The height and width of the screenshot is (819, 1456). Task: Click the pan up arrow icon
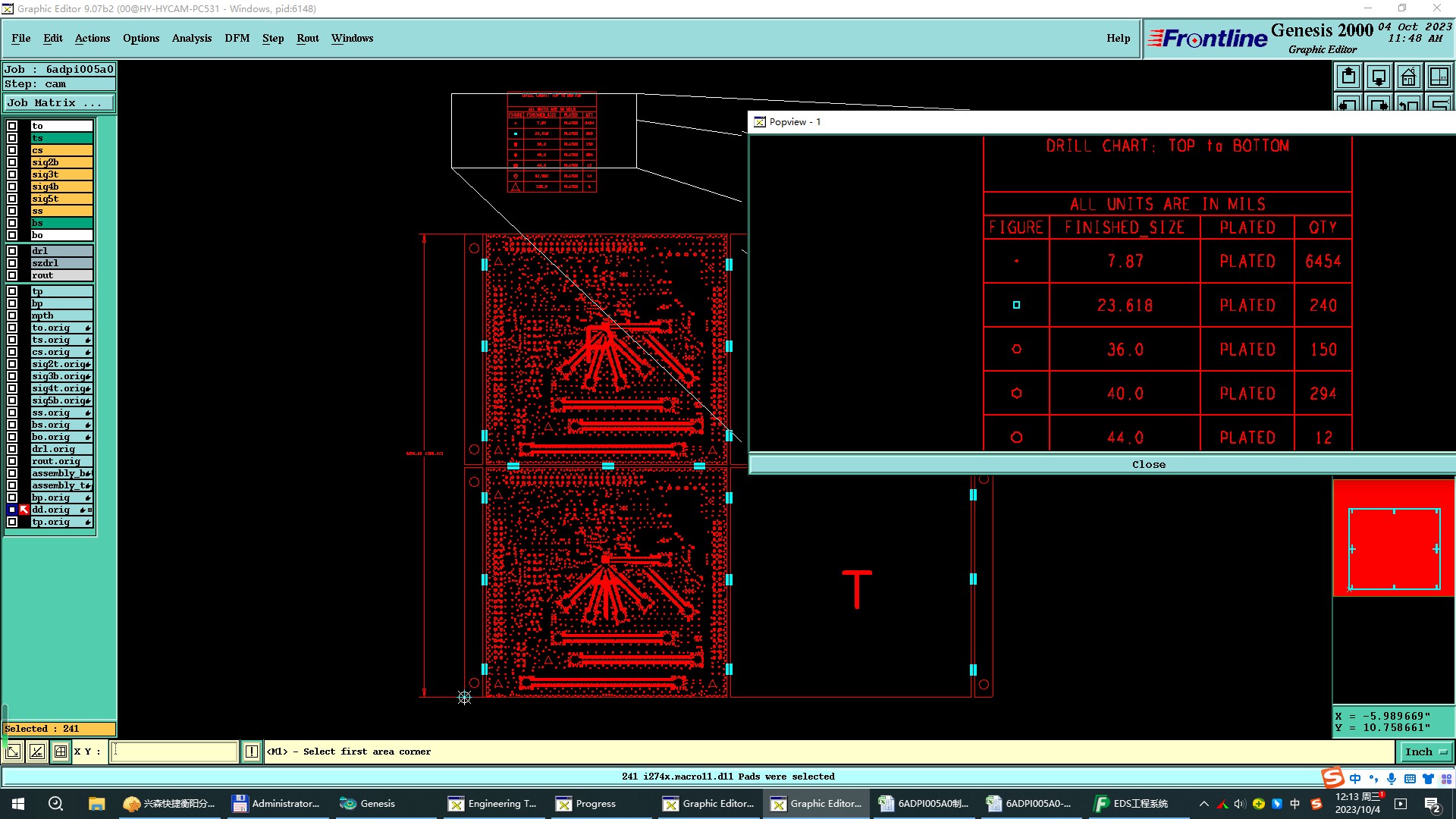click(1348, 77)
